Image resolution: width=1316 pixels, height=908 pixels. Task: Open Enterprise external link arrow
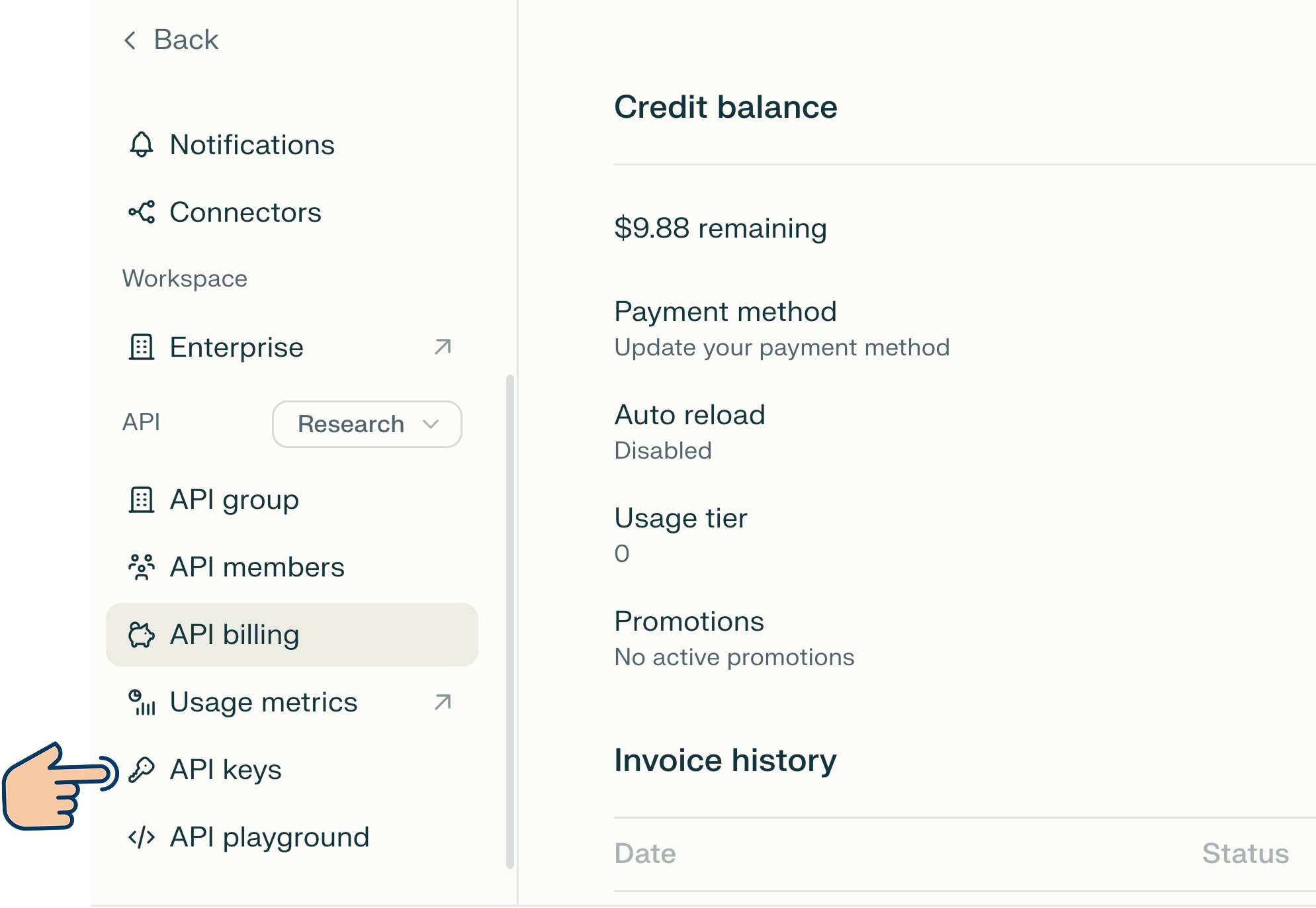pos(443,347)
